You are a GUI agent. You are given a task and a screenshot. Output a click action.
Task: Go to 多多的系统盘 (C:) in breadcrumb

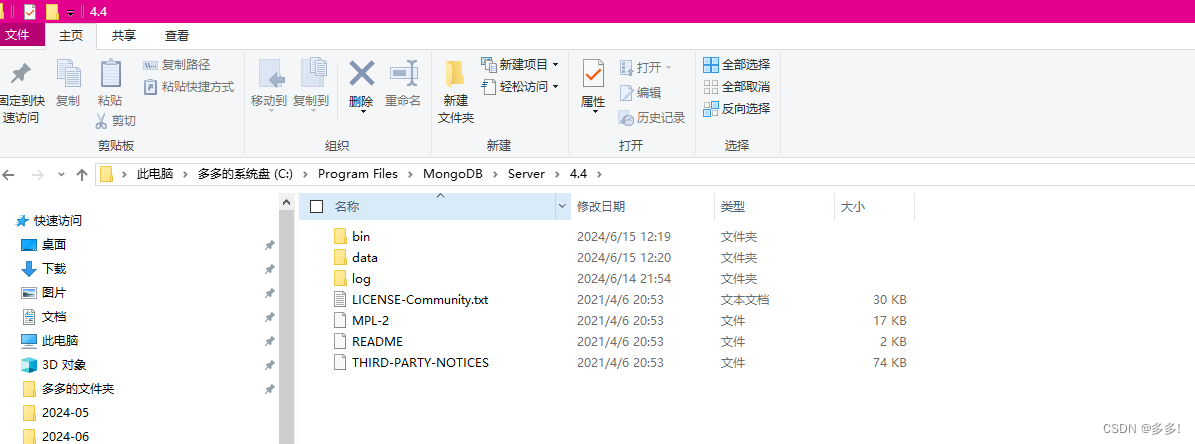245,174
